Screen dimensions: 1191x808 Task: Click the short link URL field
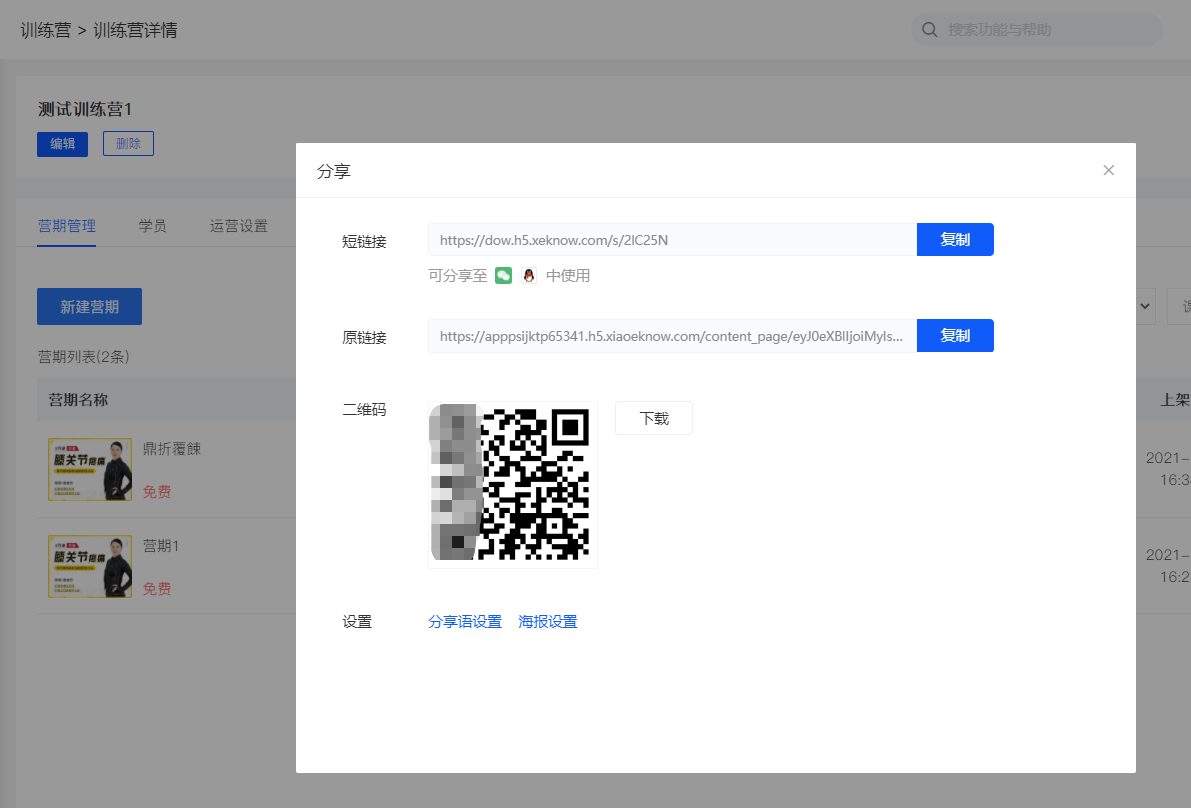click(x=672, y=240)
